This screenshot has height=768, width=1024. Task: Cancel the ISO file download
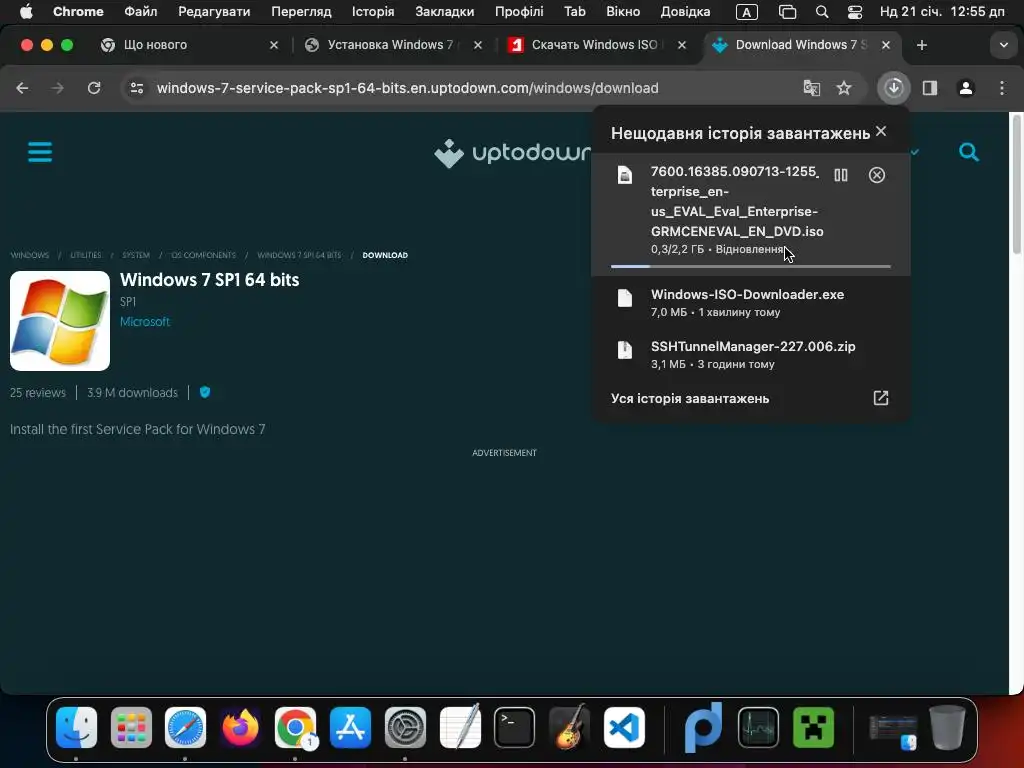coord(876,175)
